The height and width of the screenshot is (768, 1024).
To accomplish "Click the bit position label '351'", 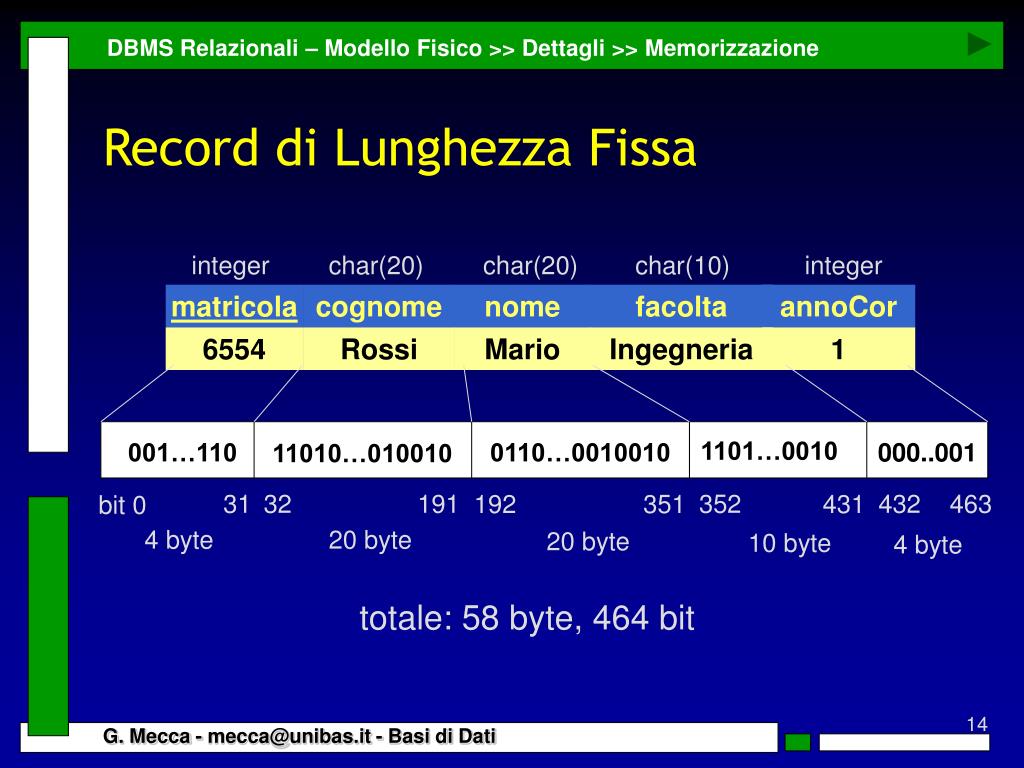I will click(663, 505).
